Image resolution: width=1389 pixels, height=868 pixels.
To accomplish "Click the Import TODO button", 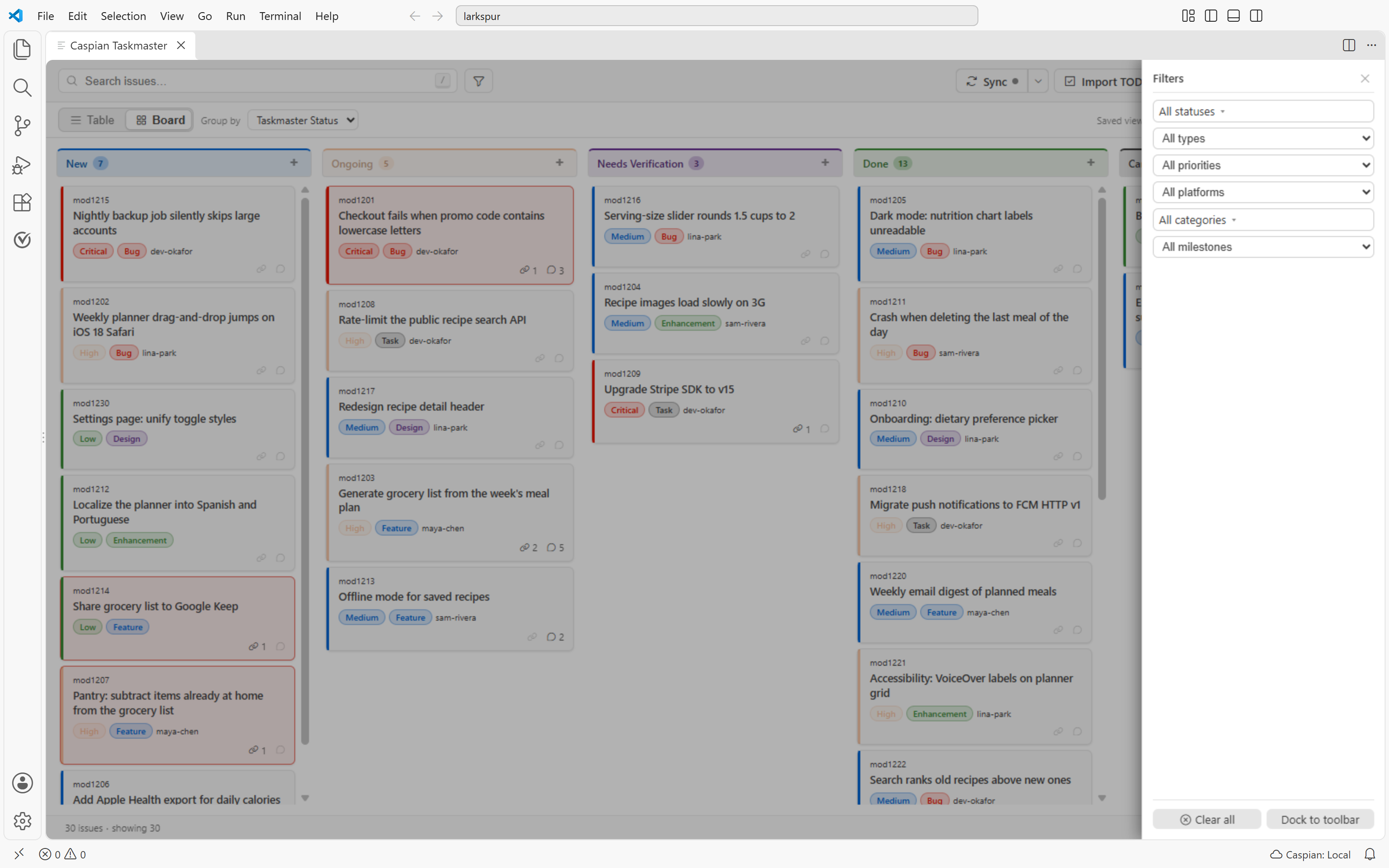I will [1099, 82].
